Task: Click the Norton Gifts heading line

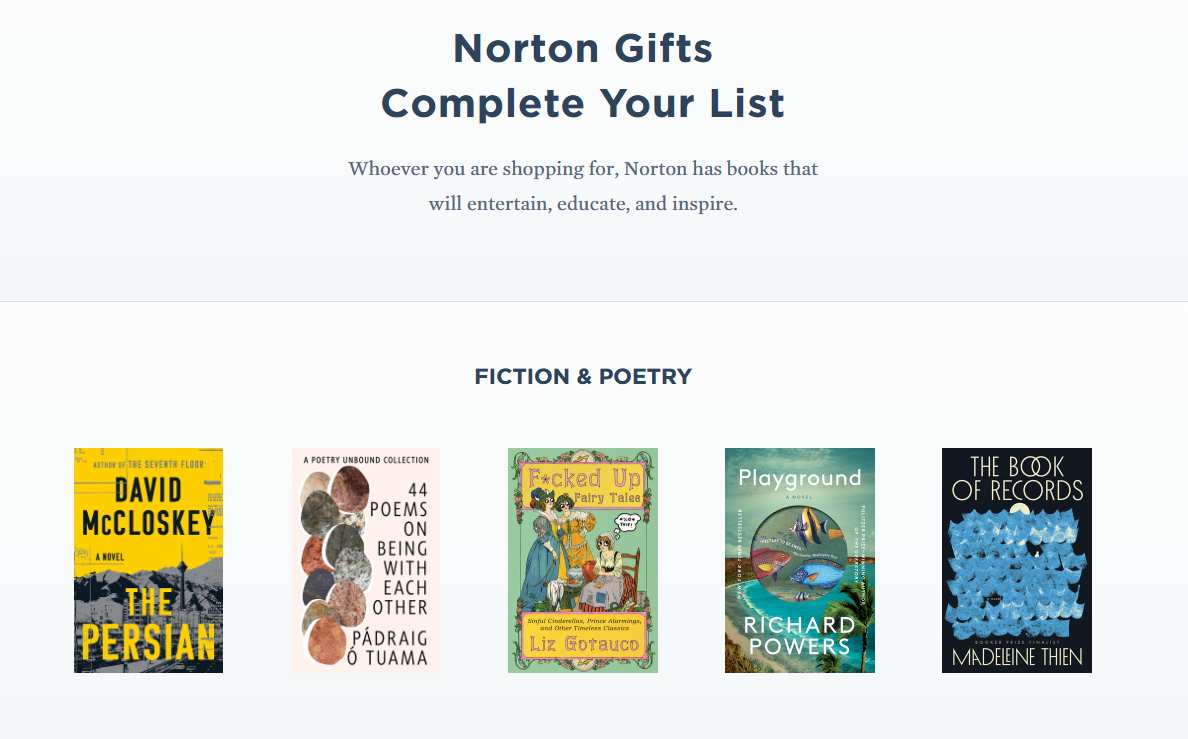Action: 583,48
